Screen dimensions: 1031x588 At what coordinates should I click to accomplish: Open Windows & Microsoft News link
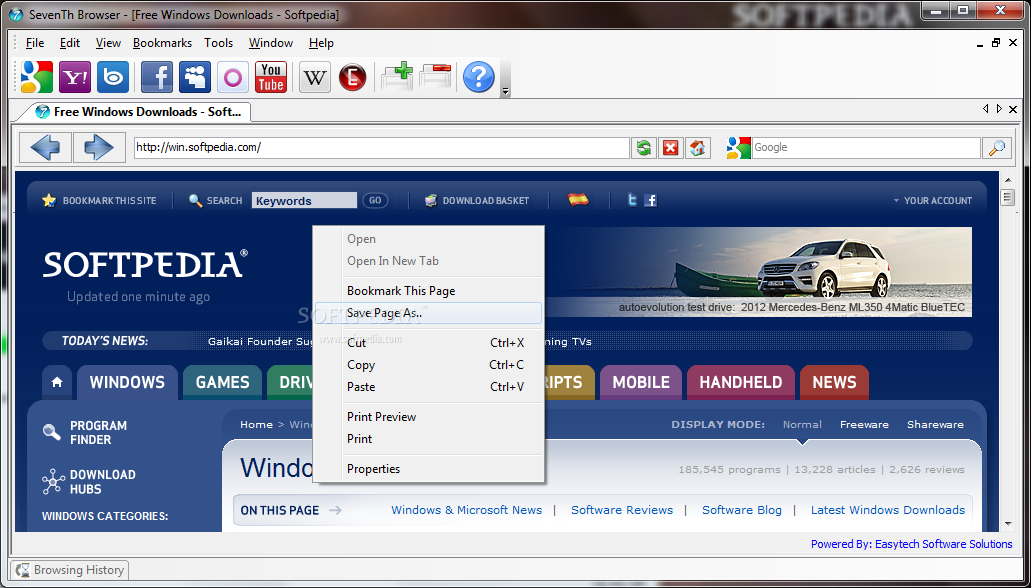coord(467,510)
